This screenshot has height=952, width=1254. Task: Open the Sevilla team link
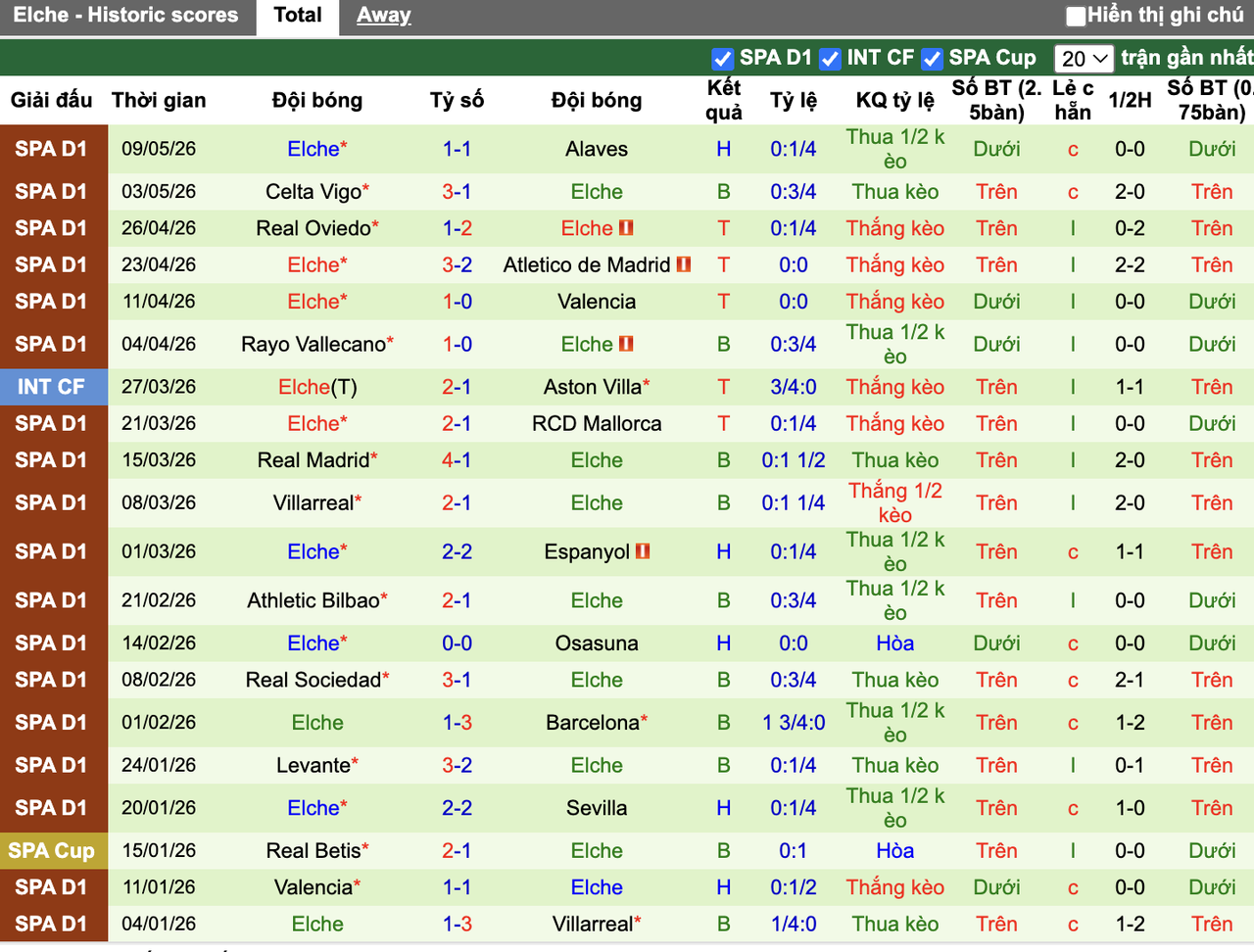597,808
